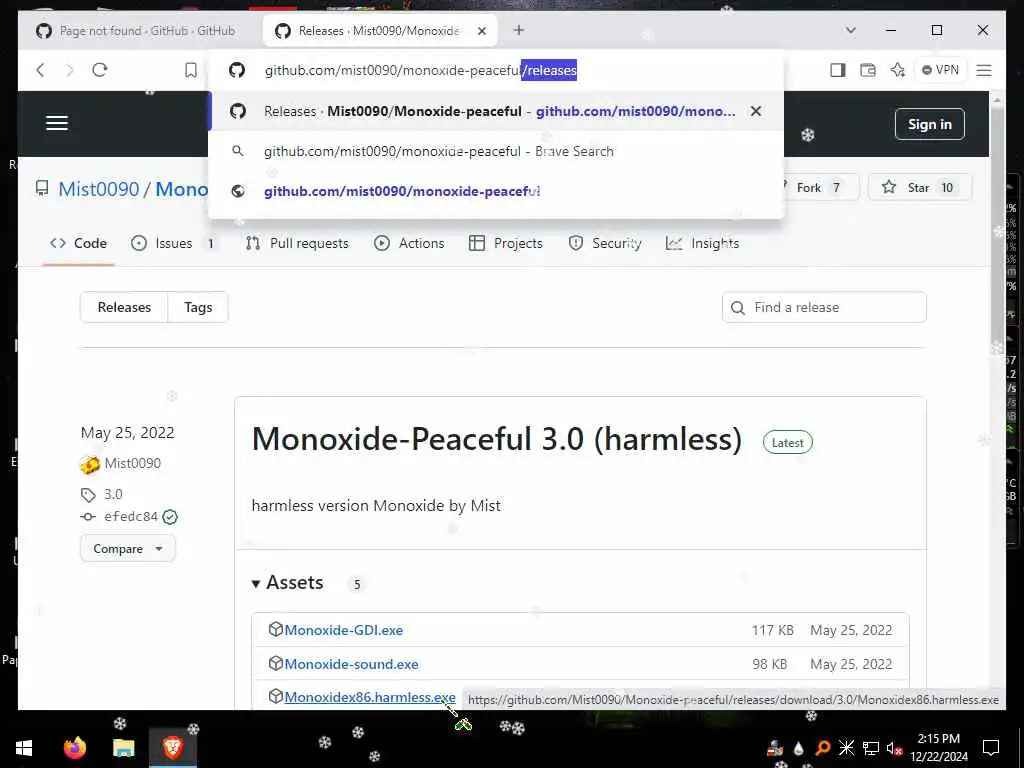This screenshot has width=1024, height=768.
Task: Open the tab search dropdown chevron
Action: click(850, 30)
